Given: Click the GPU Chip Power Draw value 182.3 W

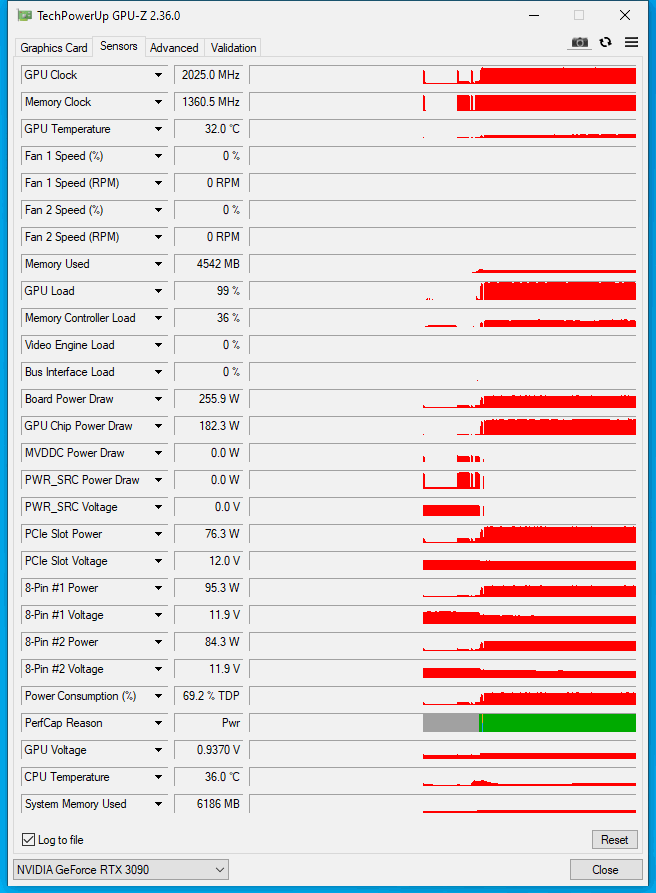Looking at the screenshot, I should (209, 426).
